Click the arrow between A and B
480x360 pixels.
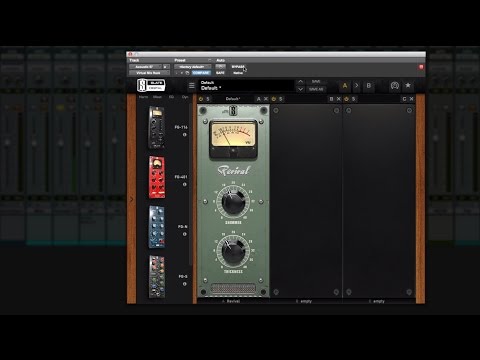click(x=356, y=86)
